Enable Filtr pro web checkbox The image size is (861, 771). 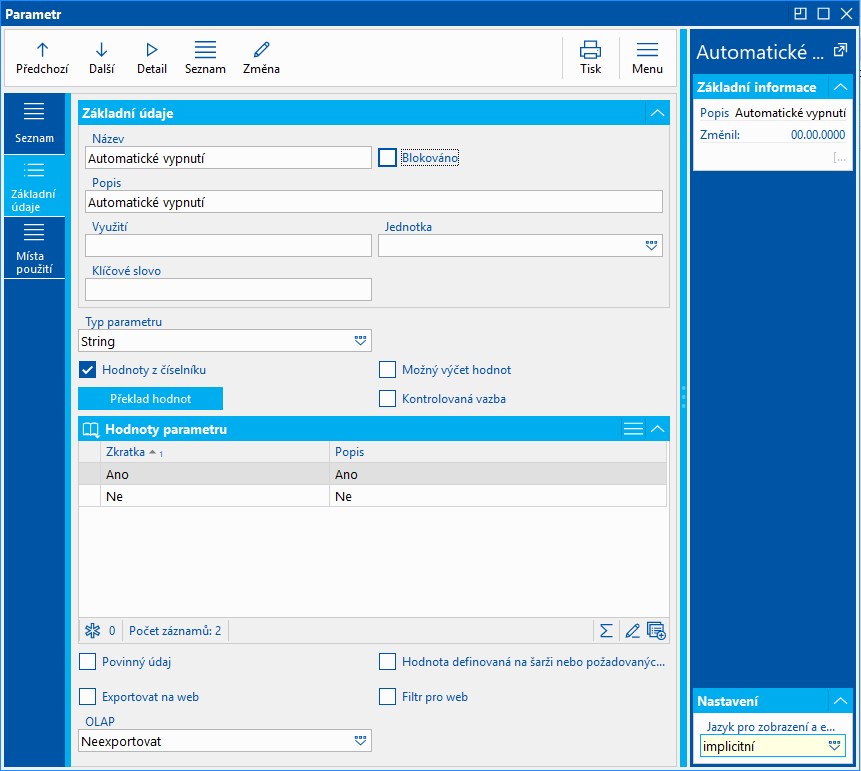tap(387, 697)
